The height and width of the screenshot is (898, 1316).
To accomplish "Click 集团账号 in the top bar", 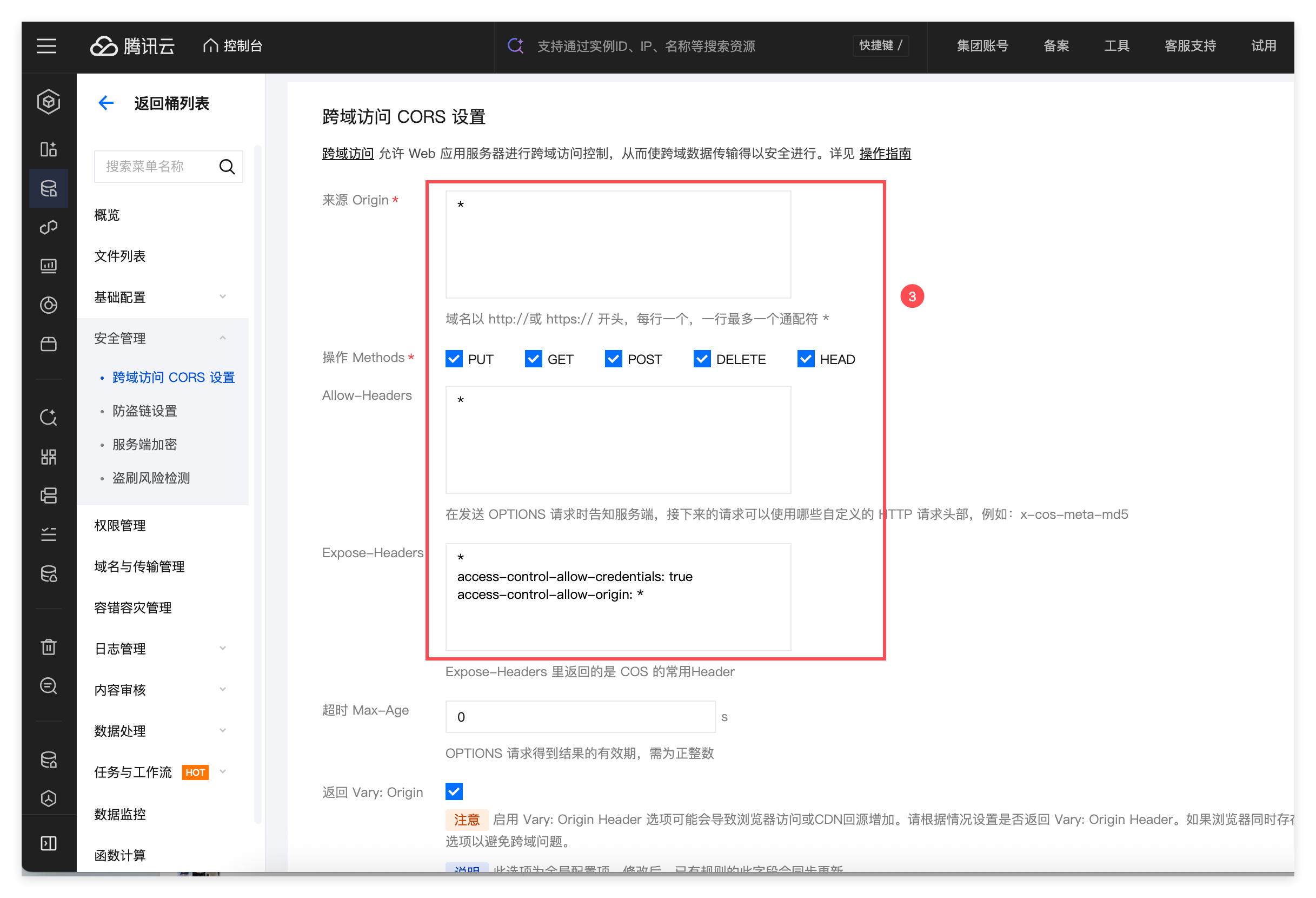I will pyautogui.click(x=982, y=46).
